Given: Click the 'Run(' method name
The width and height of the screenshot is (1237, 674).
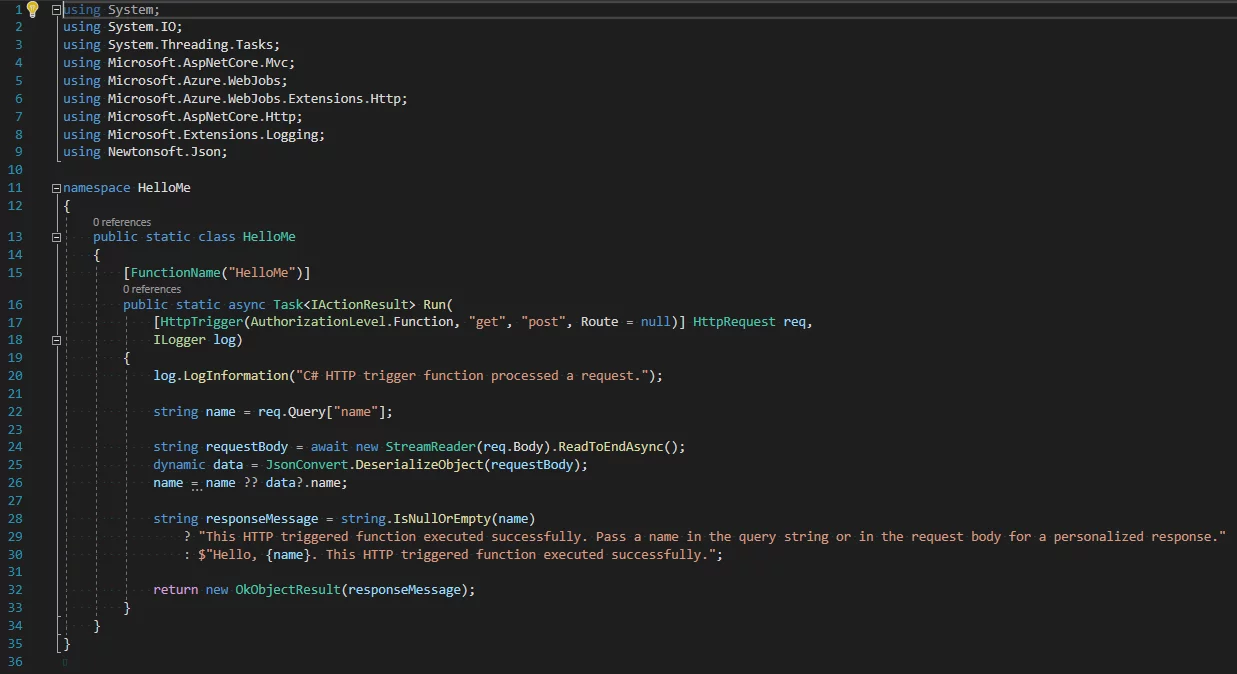Looking at the screenshot, I should pyautogui.click(x=438, y=305).
